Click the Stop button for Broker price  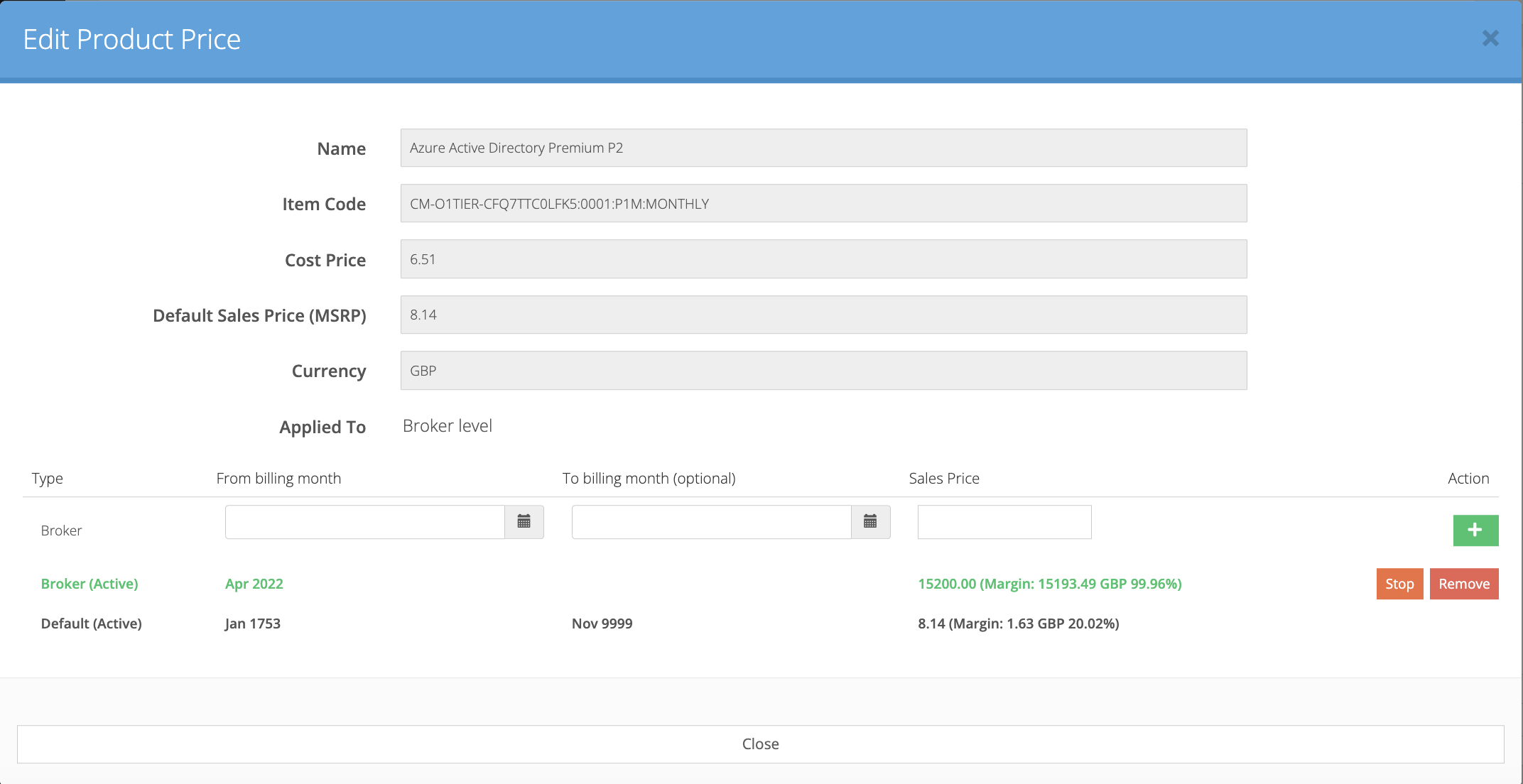[x=1399, y=584]
